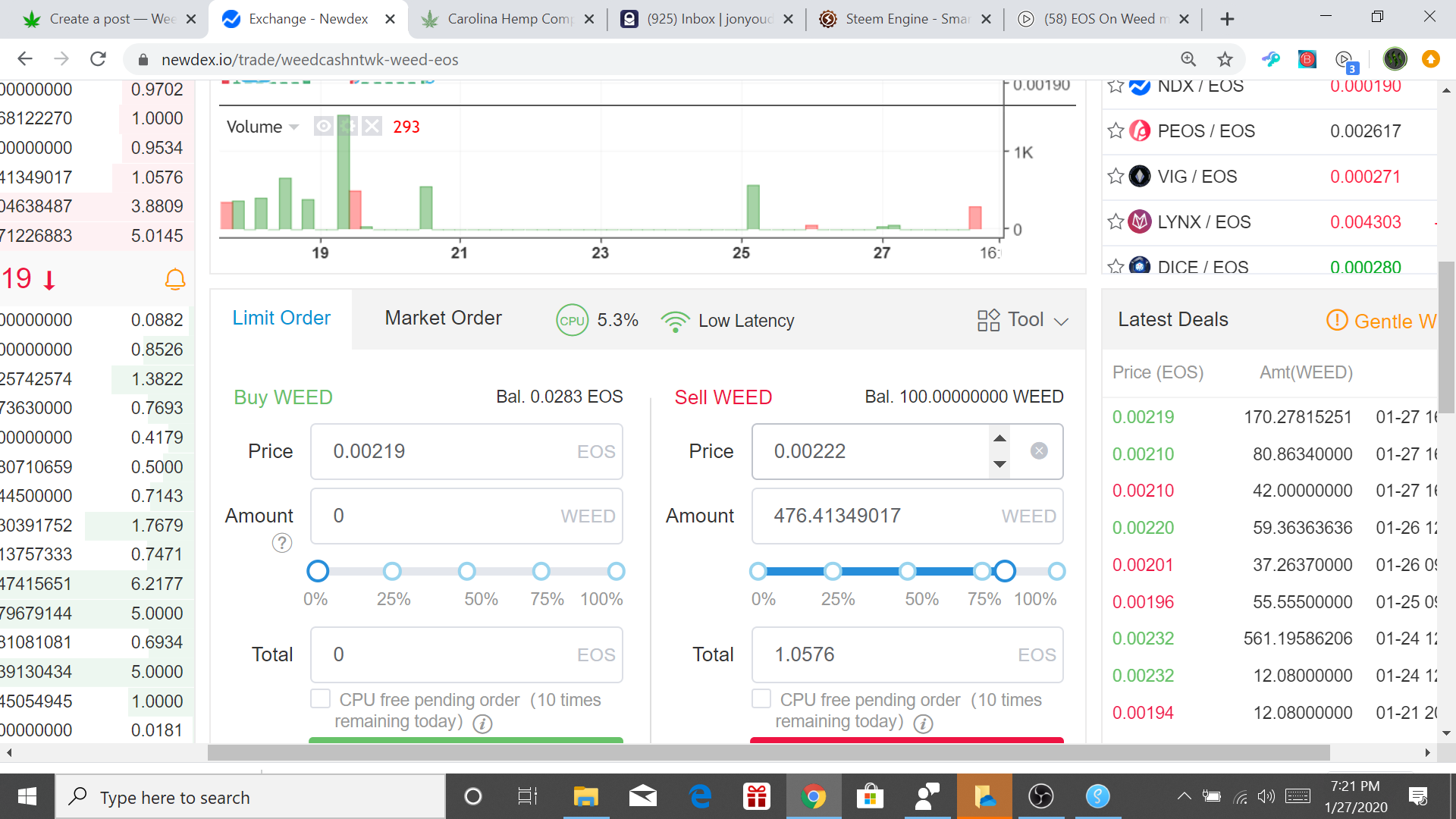1456x819 pixels.
Task: Select order book row with amount 6.2177
Action: tap(97, 584)
